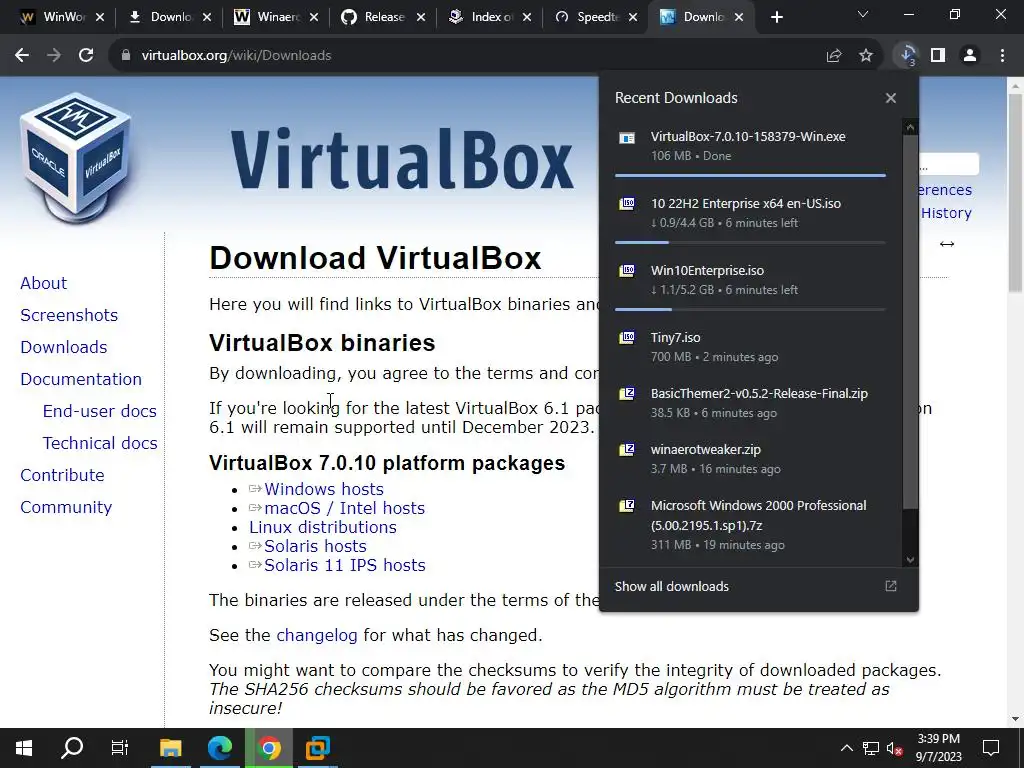The image size is (1024, 768).
Task: Click the VirtualBox-7.0.10 exe file icon
Action: pyautogui.click(x=627, y=138)
